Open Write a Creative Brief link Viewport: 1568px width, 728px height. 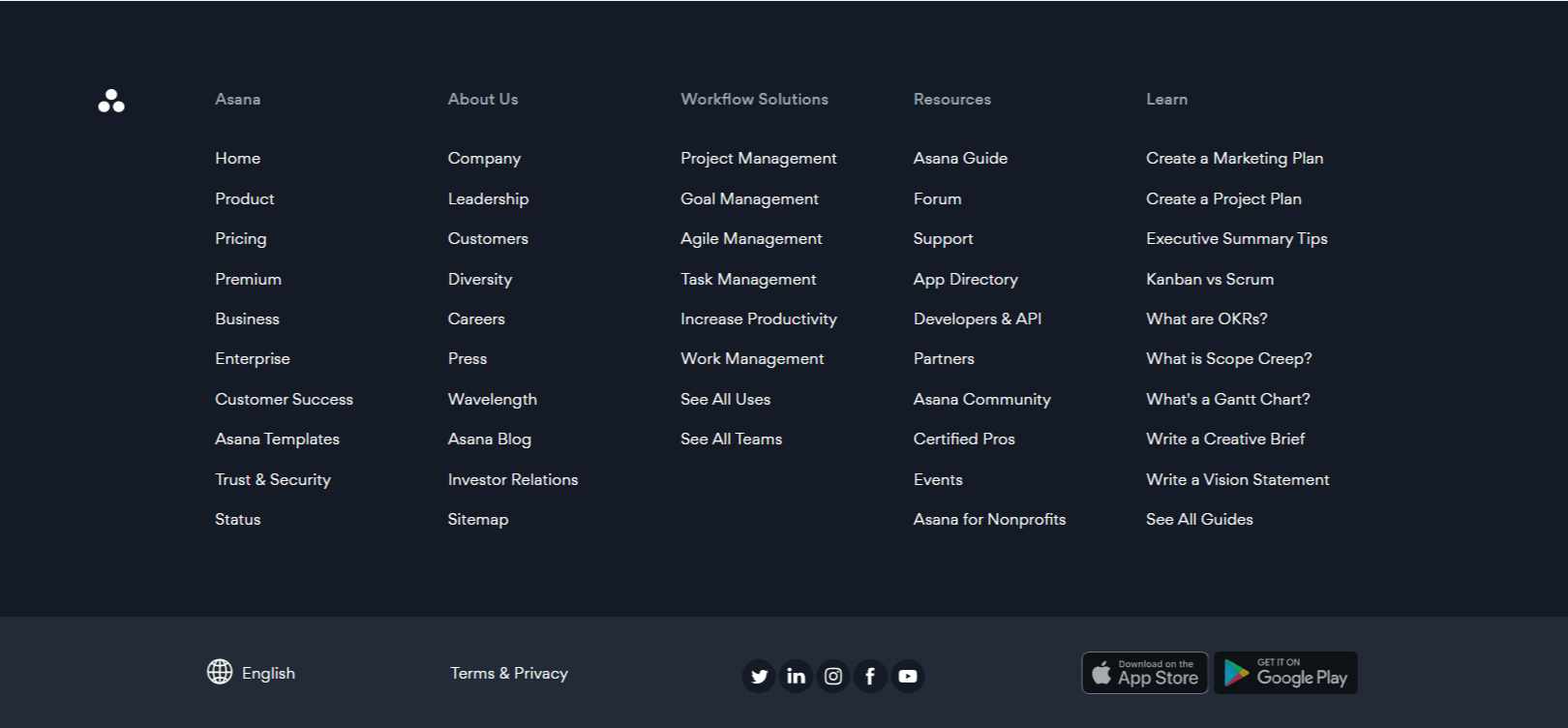coord(1226,439)
